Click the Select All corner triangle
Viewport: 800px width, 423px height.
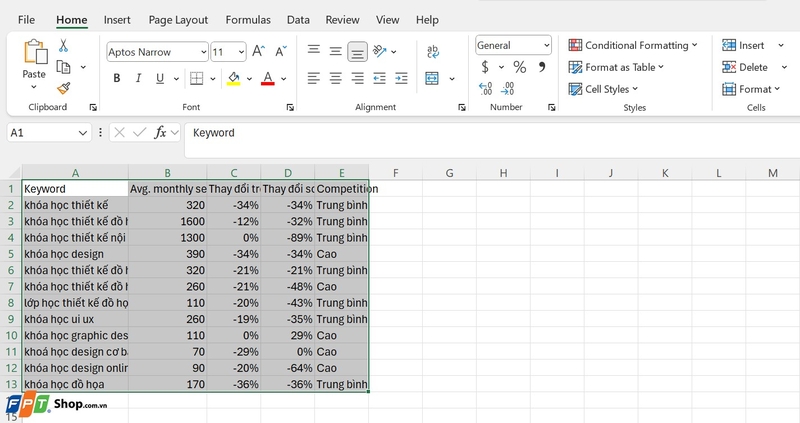point(13,172)
